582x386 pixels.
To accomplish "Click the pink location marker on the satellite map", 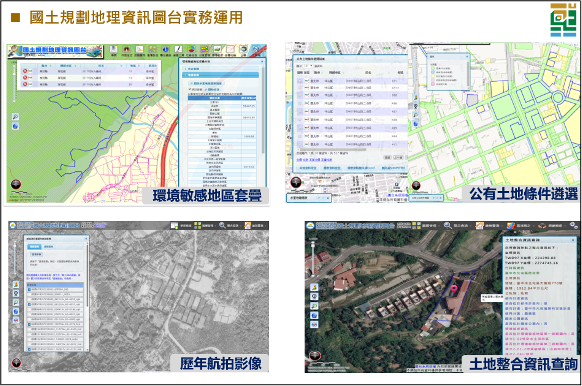I will click(x=454, y=289).
